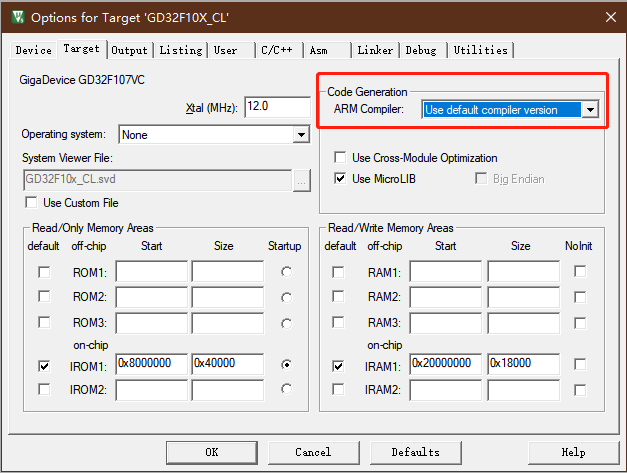Enable NoInit for IRAM1
This screenshot has height=473, width=627.
(x=580, y=364)
